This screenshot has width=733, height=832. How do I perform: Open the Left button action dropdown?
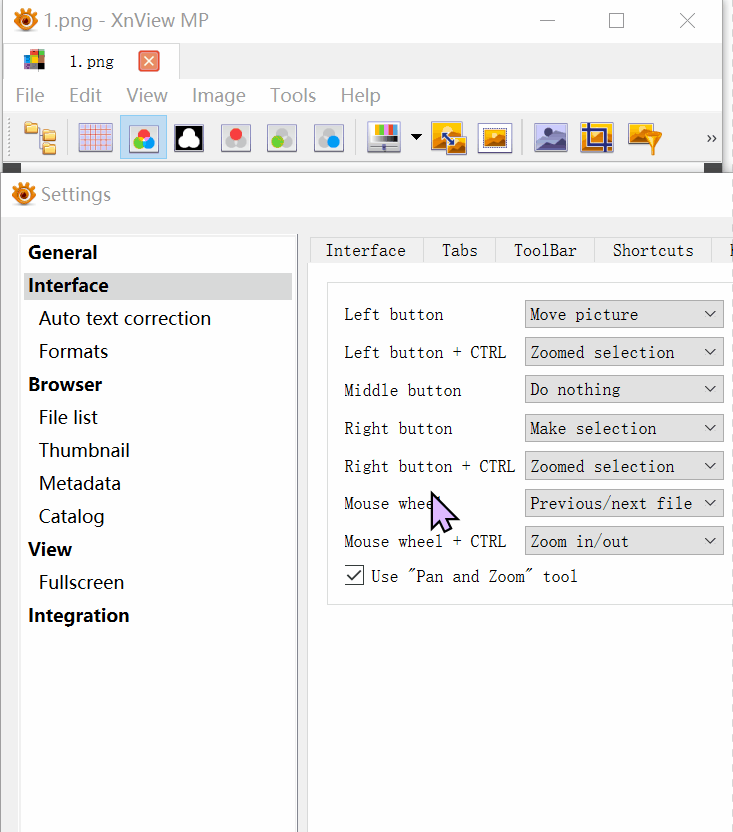pyautogui.click(x=624, y=314)
